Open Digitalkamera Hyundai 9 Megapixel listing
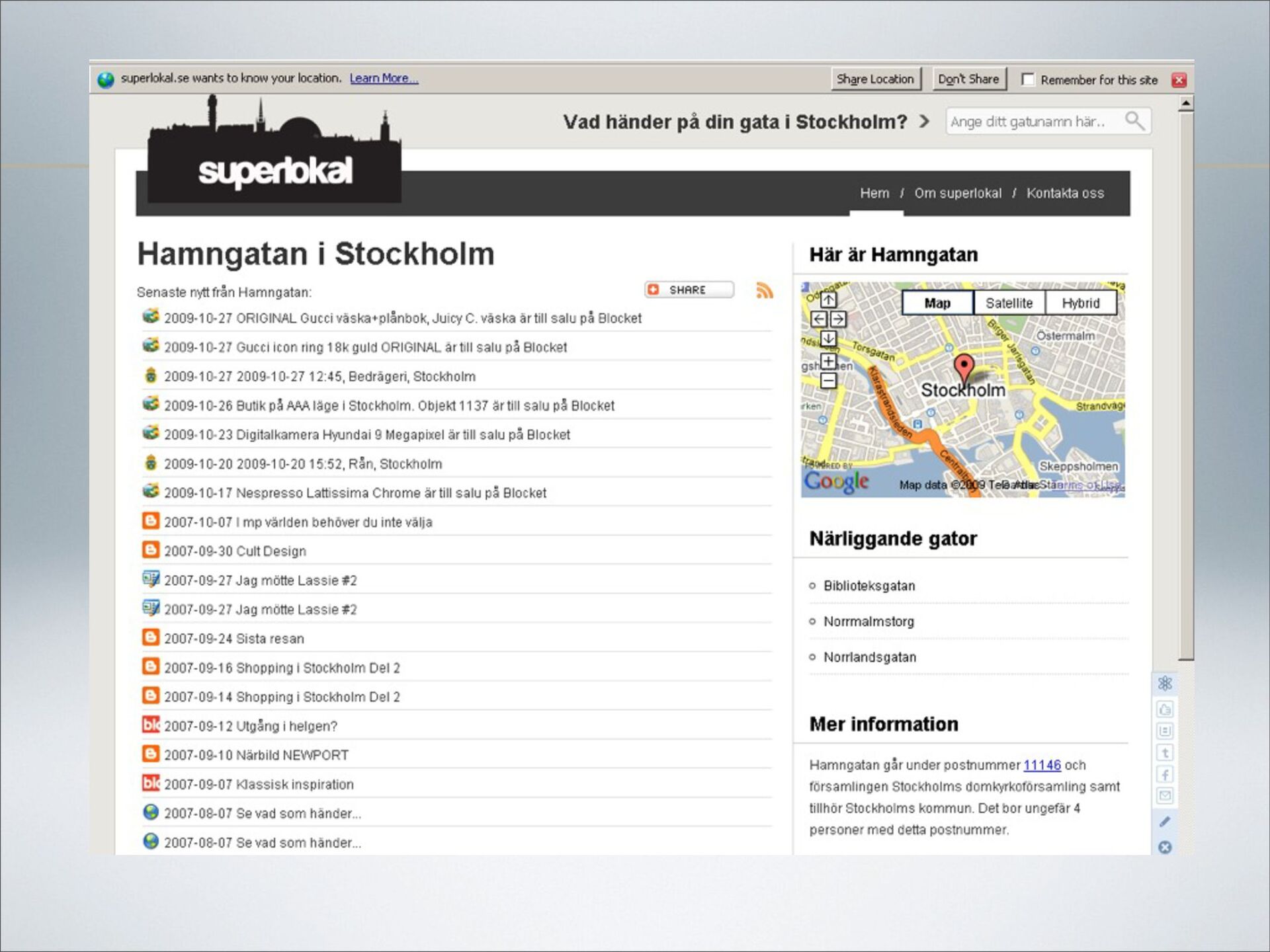The height and width of the screenshot is (952, 1270). [367, 434]
